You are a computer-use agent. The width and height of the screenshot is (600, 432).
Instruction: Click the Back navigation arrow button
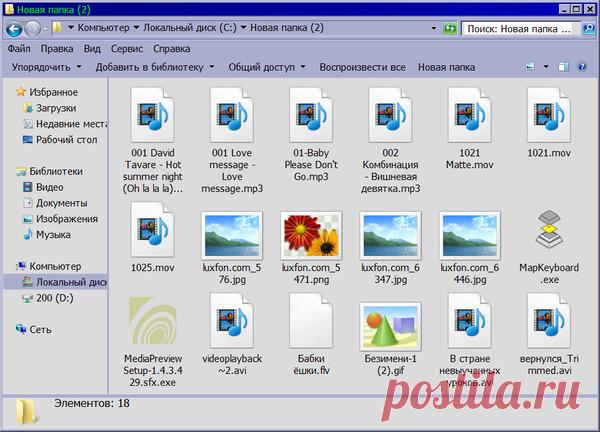pyautogui.click(x=14, y=27)
